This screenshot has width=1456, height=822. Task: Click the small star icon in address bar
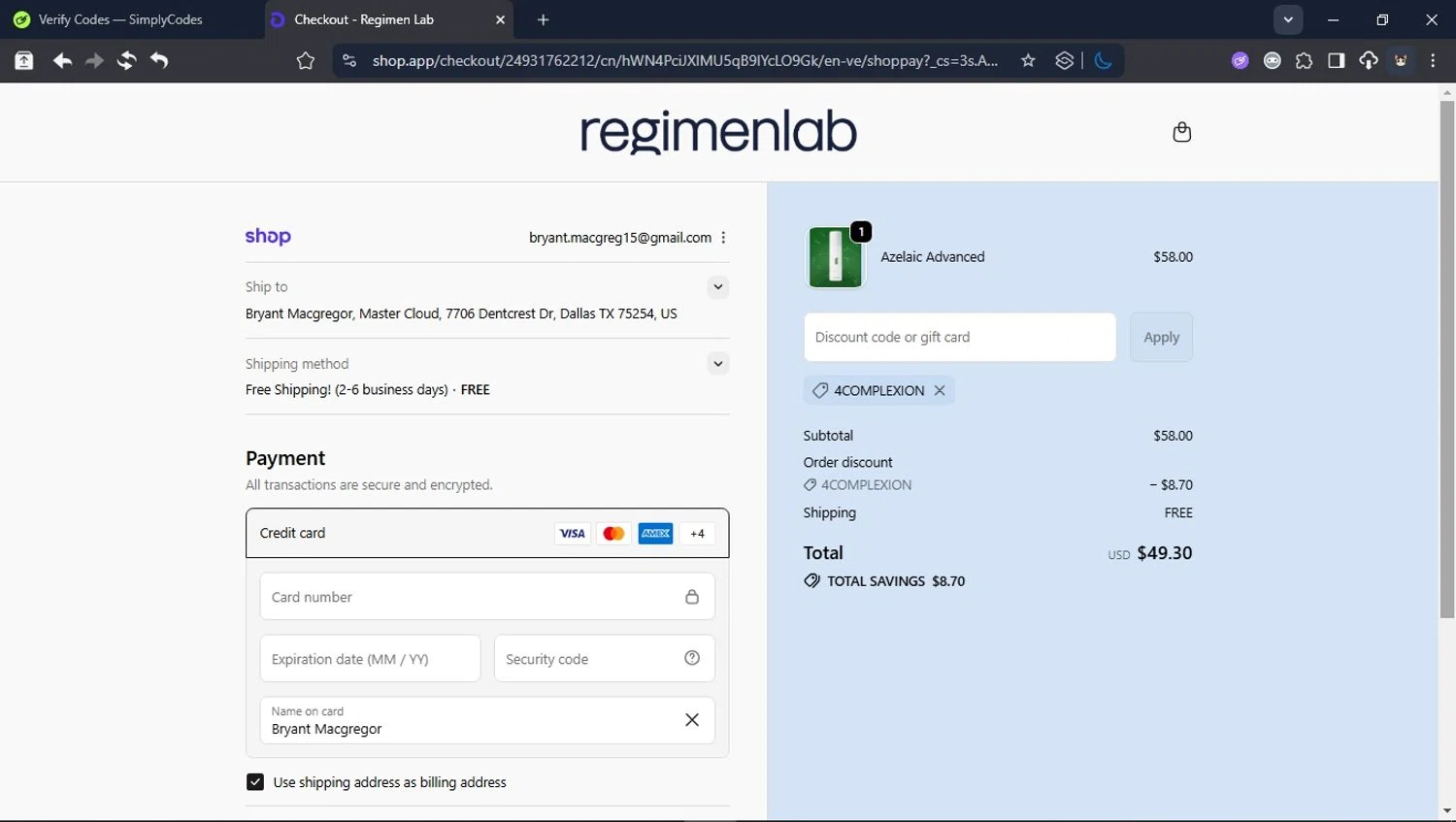1028,61
